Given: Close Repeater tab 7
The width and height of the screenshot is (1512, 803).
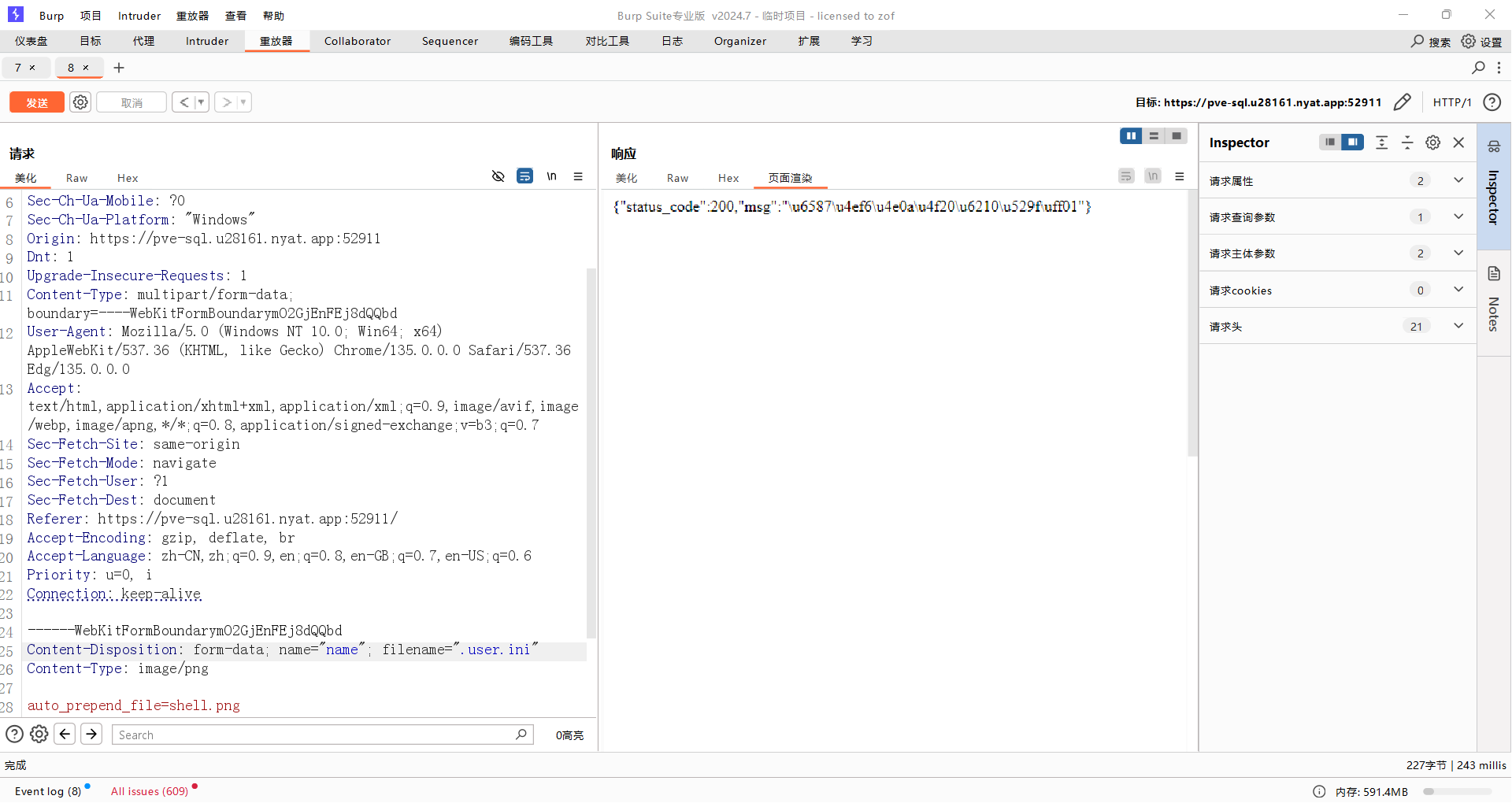Looking at the screenshot, I should [32, 68].
